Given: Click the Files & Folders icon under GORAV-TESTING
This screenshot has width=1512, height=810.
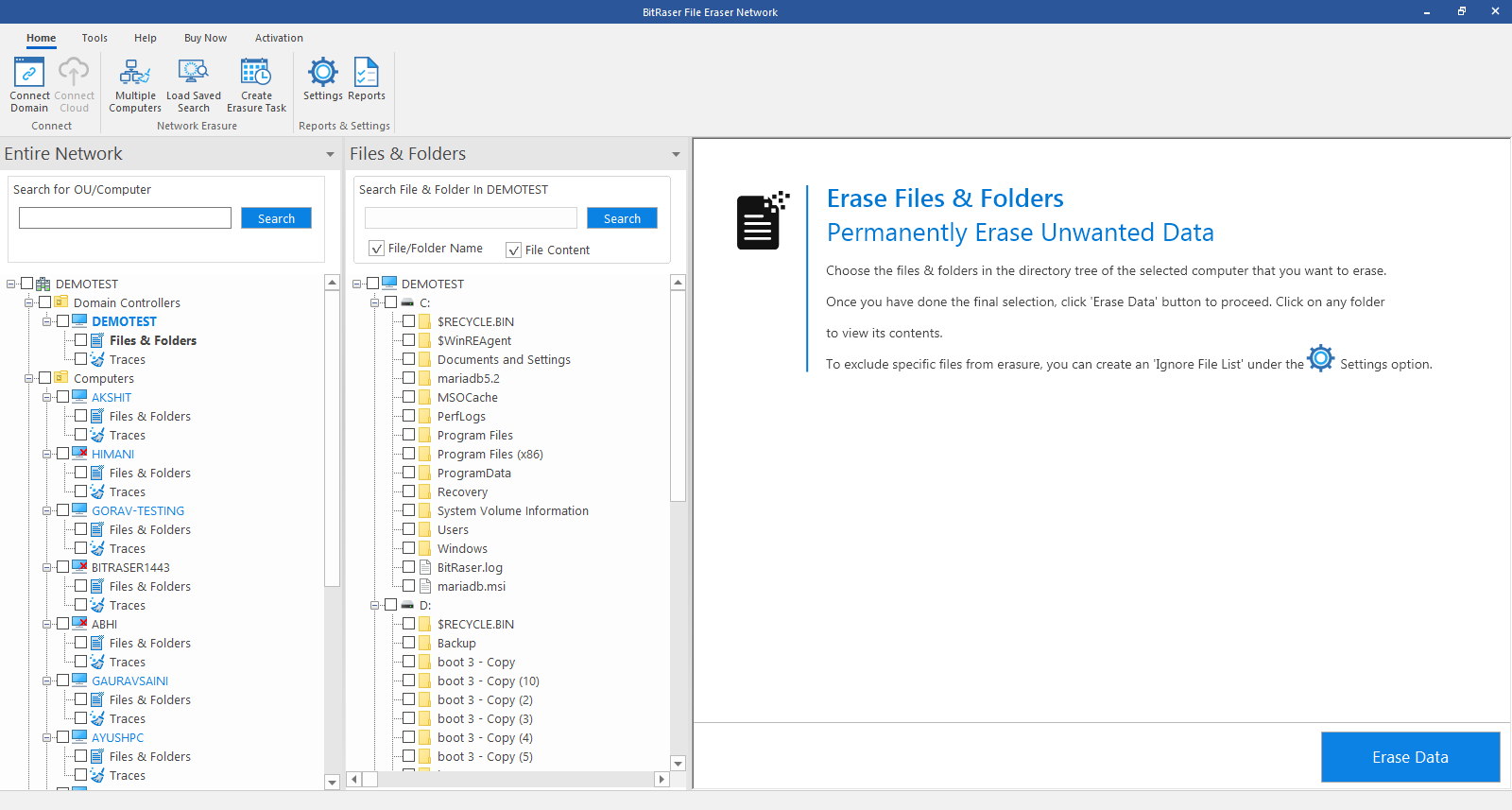Looking at the screenshot, I should coord(97,529).
